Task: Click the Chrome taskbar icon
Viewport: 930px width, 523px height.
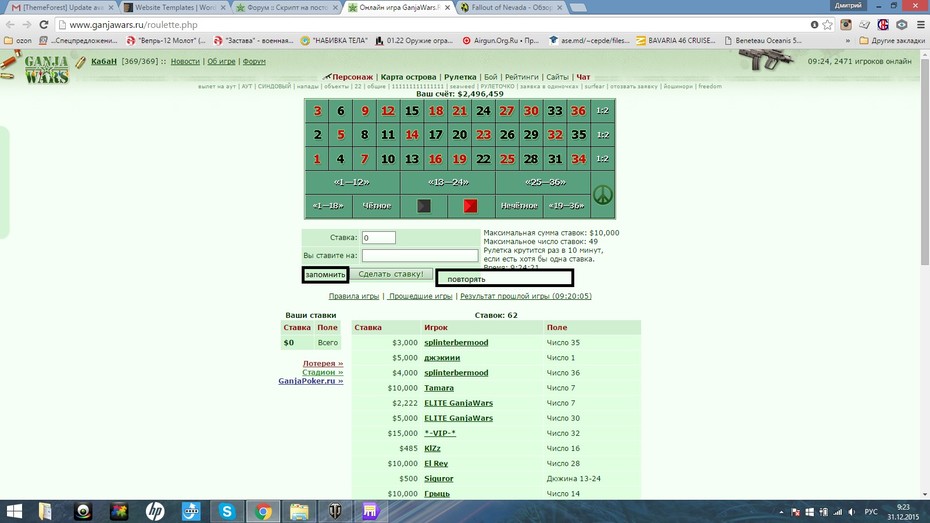Action: (x=263, y=511)
